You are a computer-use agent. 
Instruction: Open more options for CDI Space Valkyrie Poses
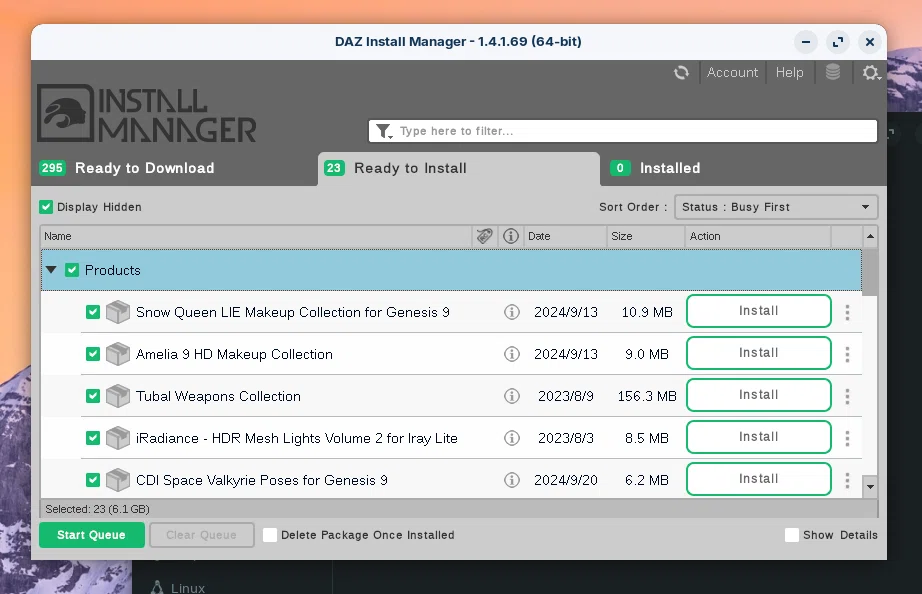click(847, 480)
